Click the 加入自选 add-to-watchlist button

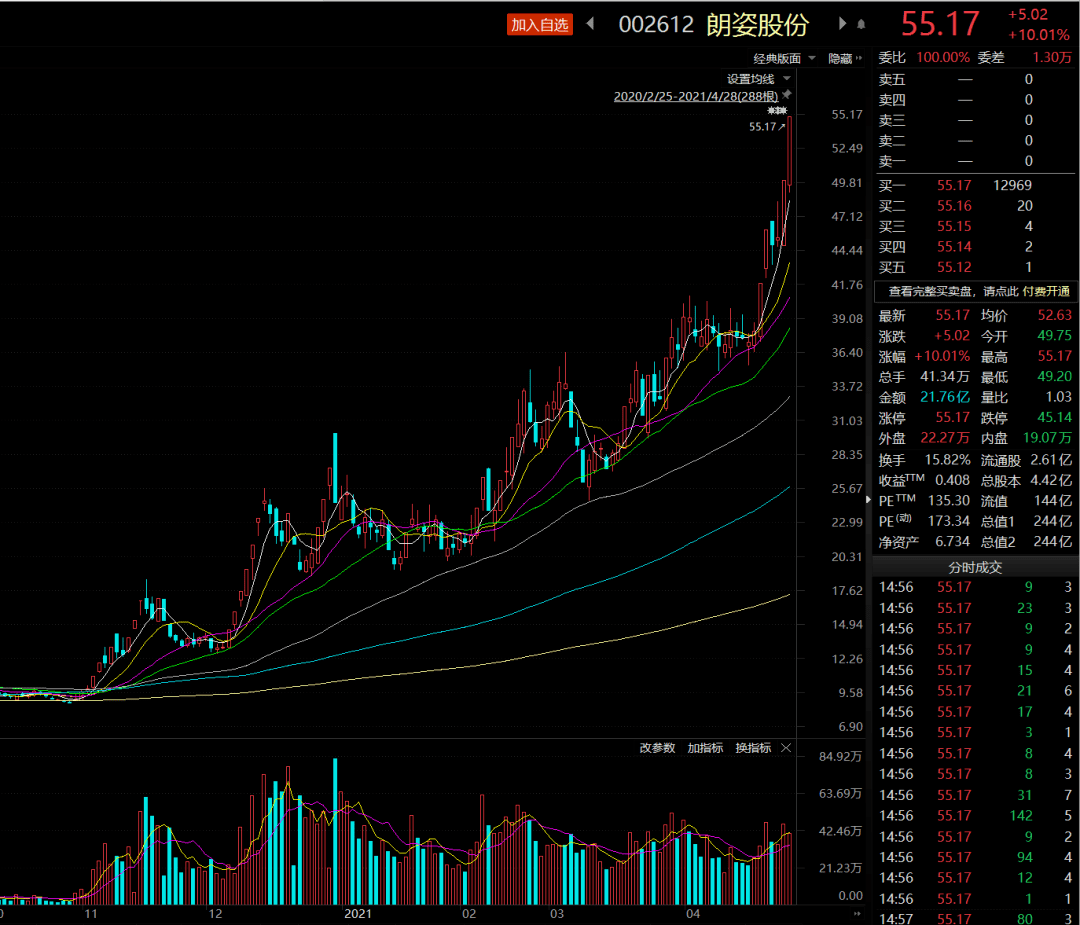539,25
